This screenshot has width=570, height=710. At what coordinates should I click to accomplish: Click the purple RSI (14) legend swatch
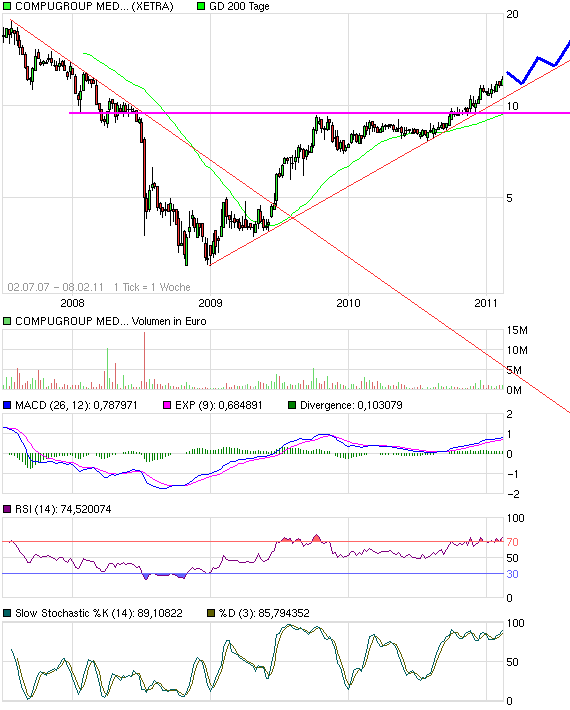tap(7, 509)
